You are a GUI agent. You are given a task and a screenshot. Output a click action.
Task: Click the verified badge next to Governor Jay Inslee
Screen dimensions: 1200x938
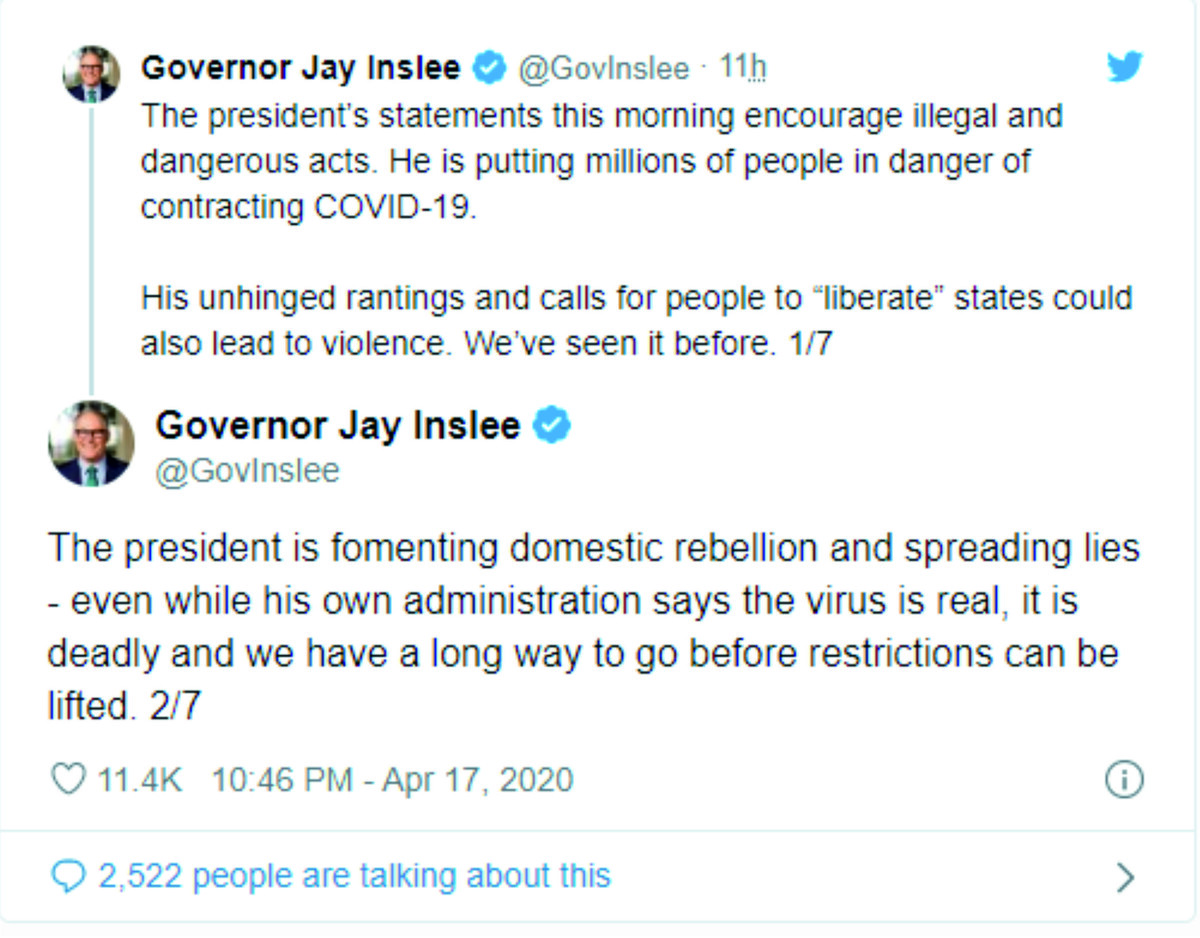tap(488, 67)
